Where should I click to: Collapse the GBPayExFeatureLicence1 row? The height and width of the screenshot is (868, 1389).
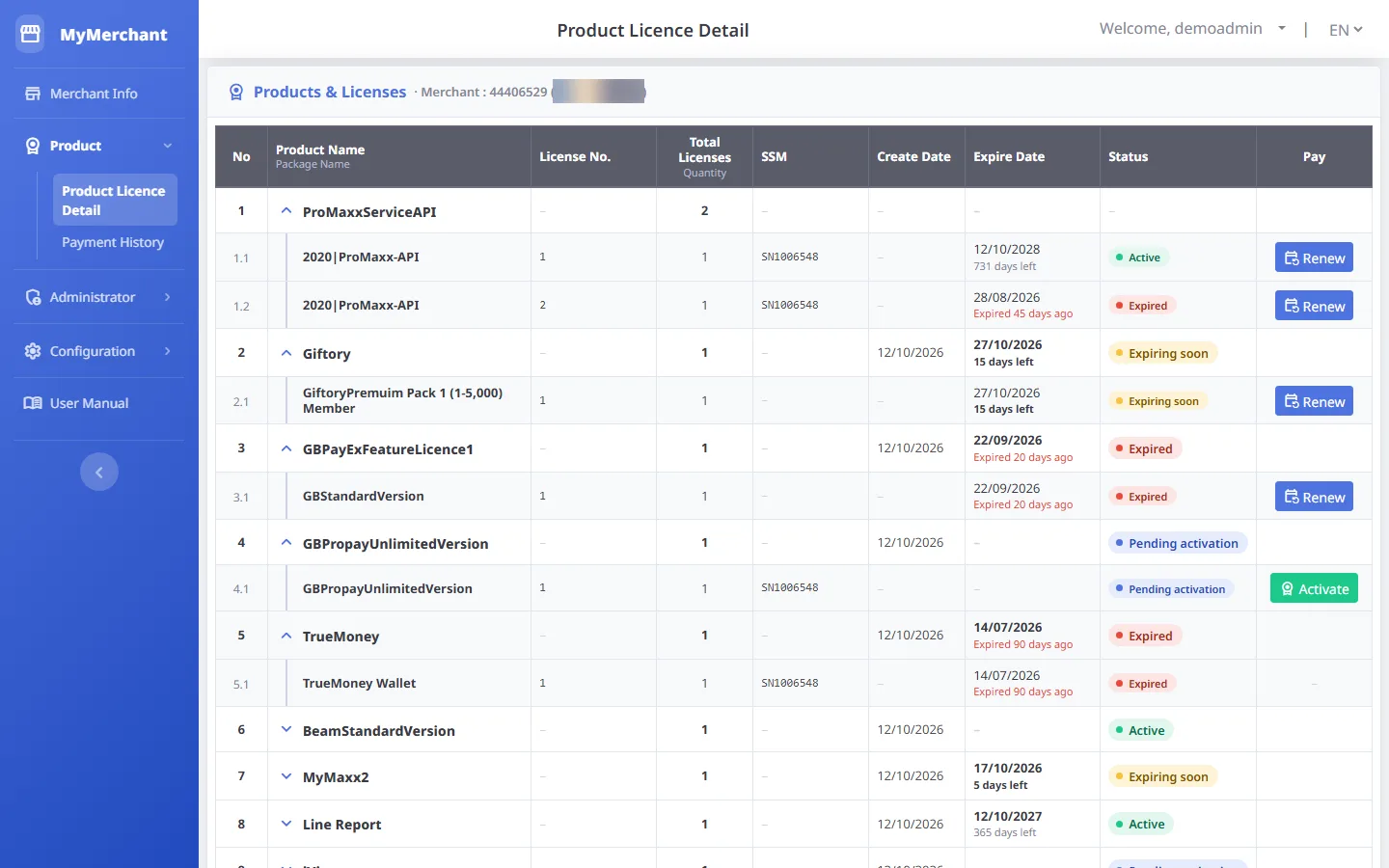pos(286,448)
